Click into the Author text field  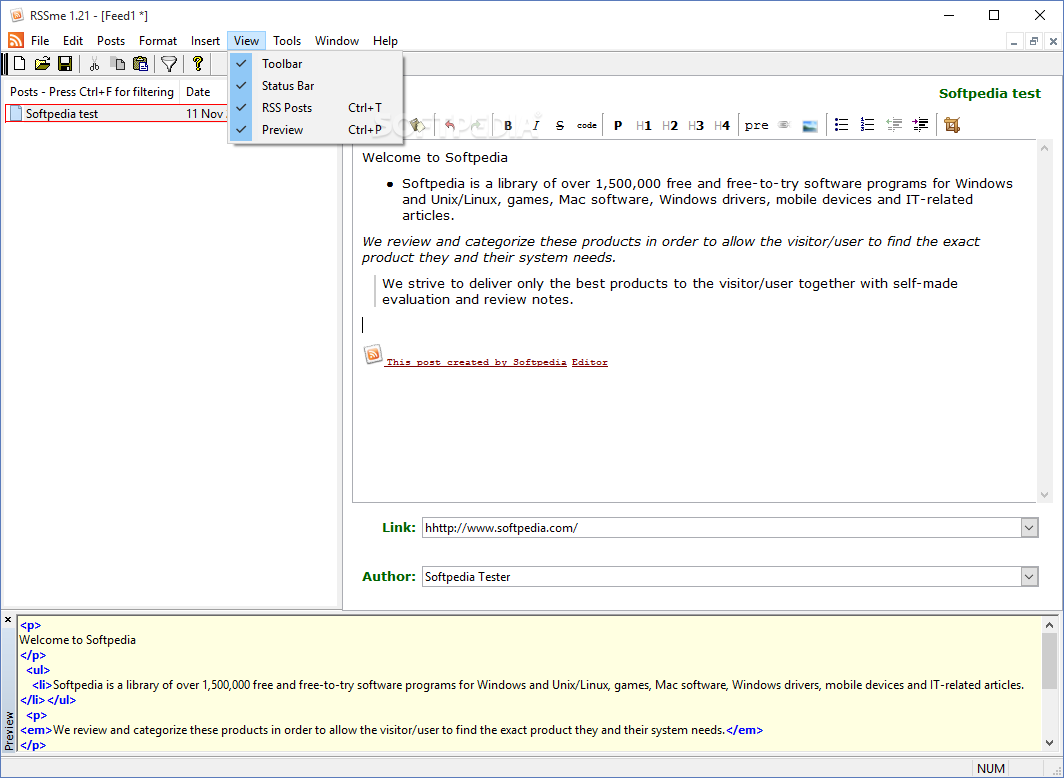(x=721, y=577)
